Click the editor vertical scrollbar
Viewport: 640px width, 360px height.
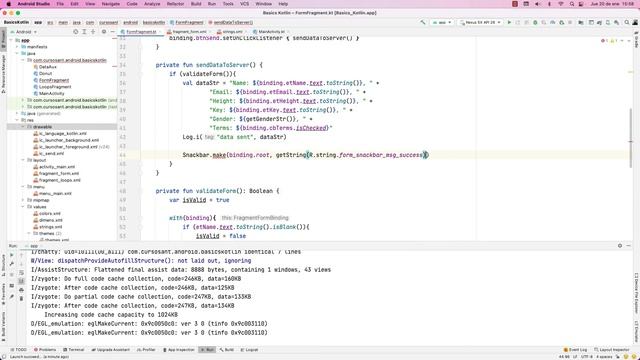(x=631, y=139)
